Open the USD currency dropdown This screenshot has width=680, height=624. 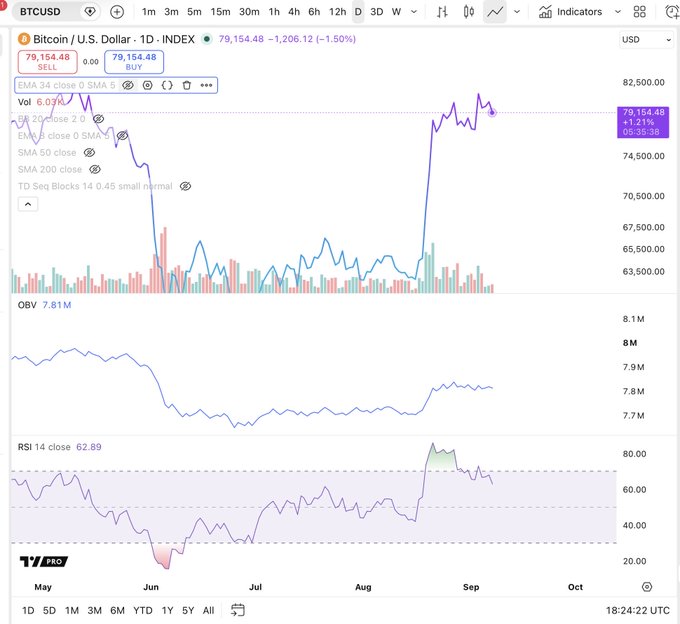(x=646, y=39)
